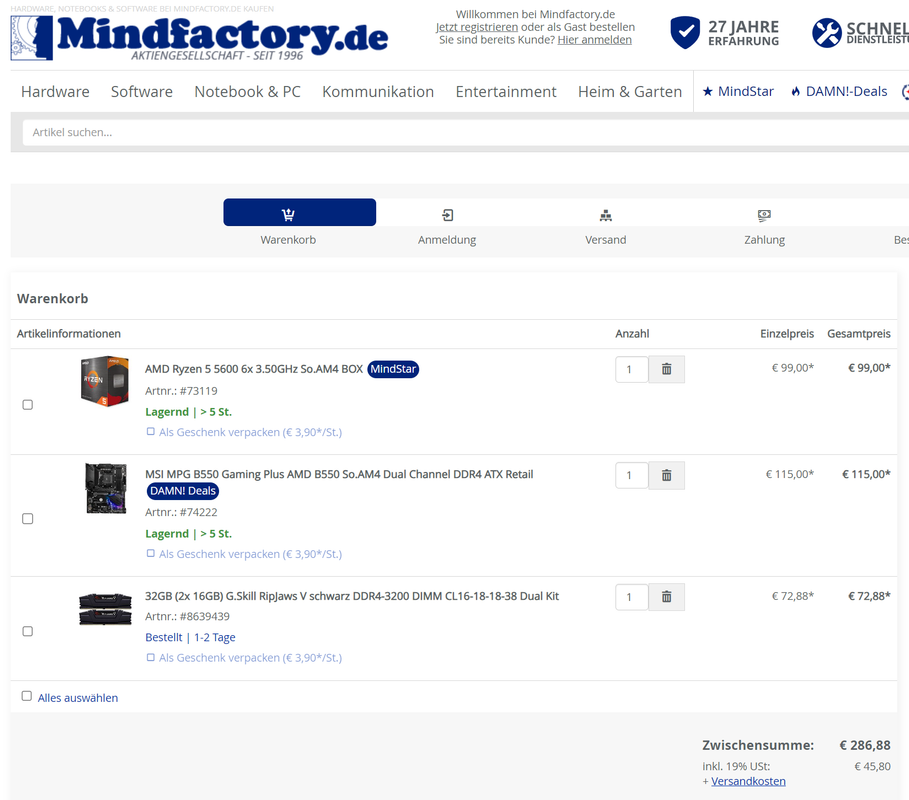The image size is (909, 800).
Task: Click the MindStar badge on the Ryzen item
Action: [393, 369]
